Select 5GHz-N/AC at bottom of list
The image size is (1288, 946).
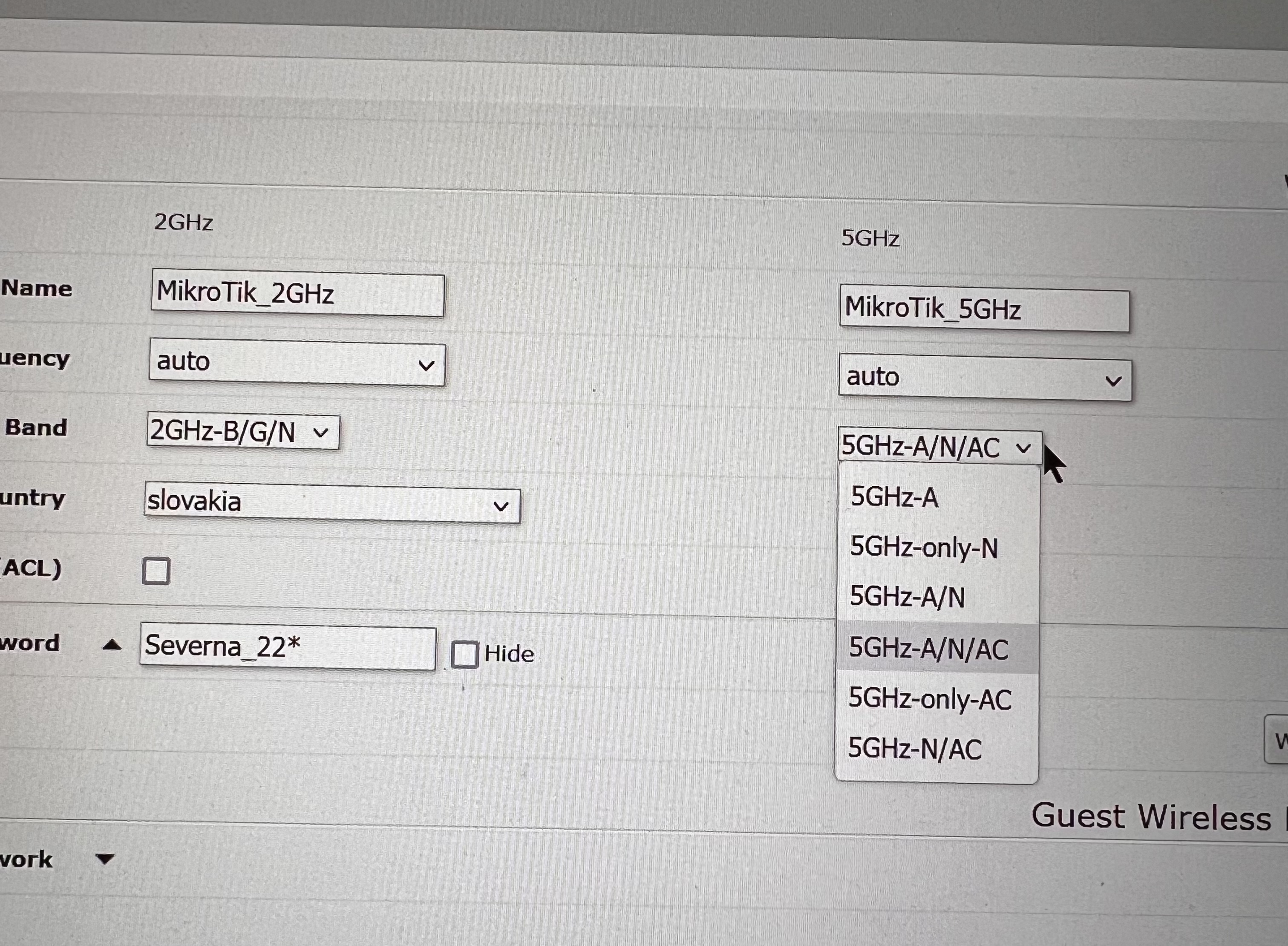(x=915, y=748)
